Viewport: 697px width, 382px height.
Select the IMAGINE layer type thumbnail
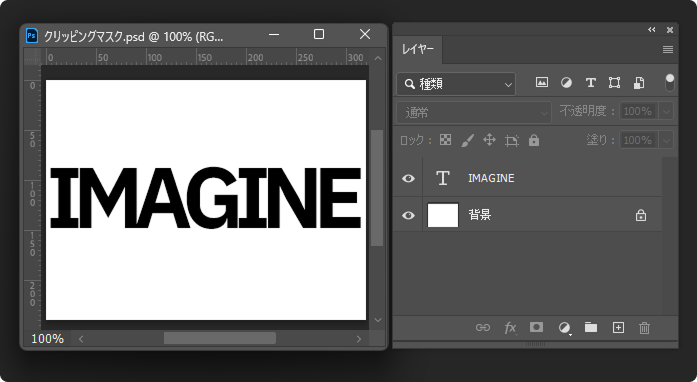[443, 178]
